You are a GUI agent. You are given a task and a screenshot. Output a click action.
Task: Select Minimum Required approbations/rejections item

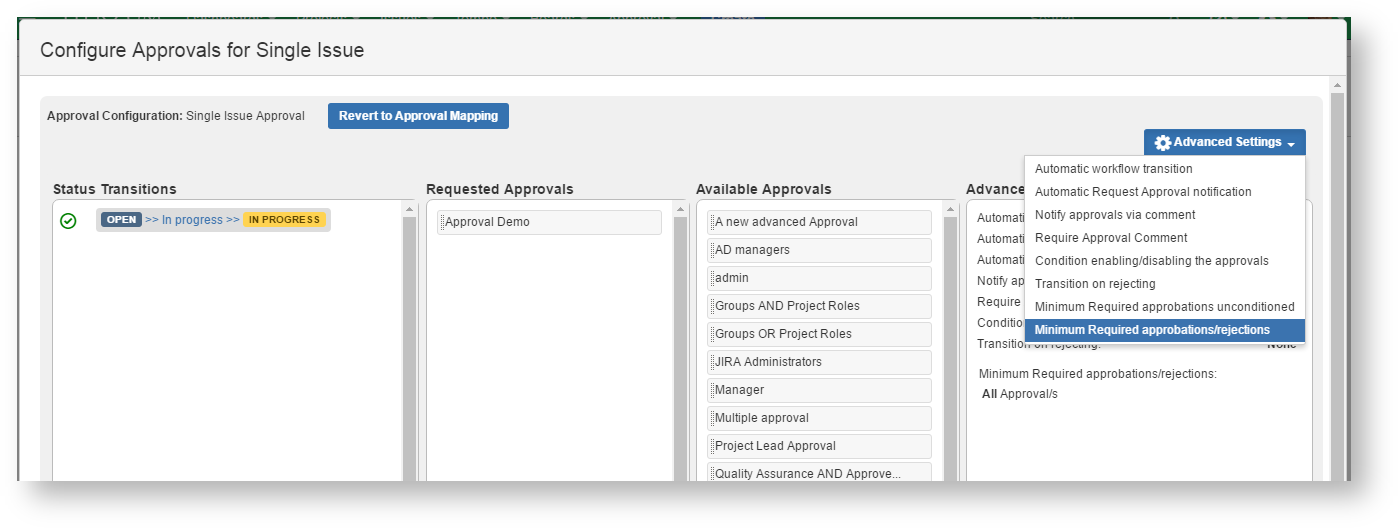coord(1152,330)
